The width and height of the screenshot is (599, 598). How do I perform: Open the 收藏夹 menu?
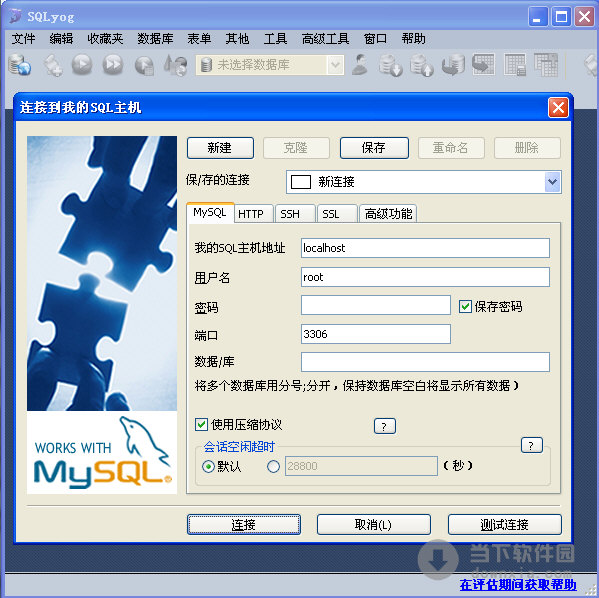105,39
